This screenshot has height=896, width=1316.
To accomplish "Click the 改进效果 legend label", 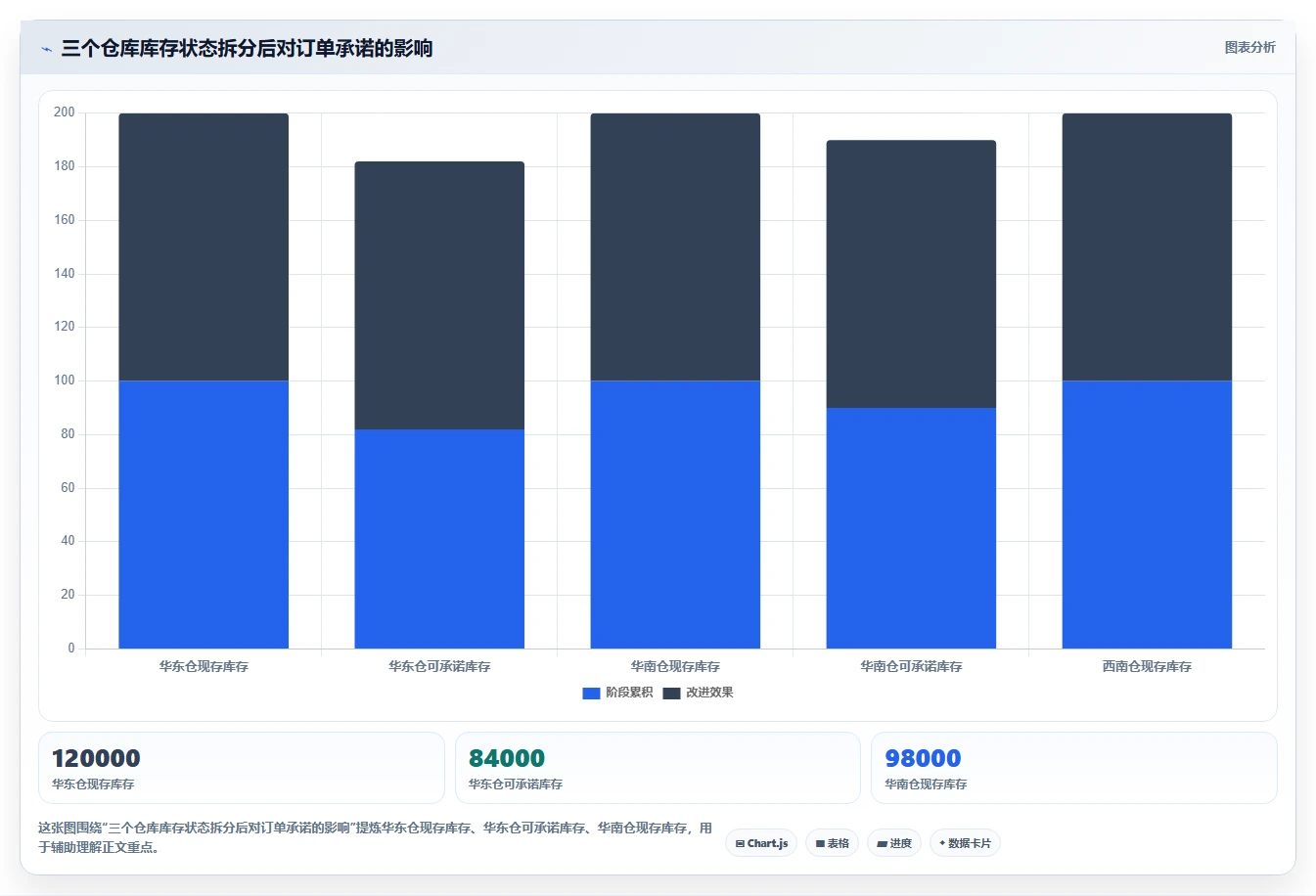I will tap(709, 693).
